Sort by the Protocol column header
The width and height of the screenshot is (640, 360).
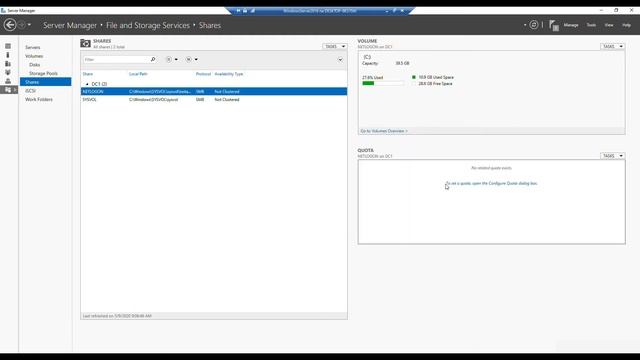pyautogui.click(x=203, y=74)
